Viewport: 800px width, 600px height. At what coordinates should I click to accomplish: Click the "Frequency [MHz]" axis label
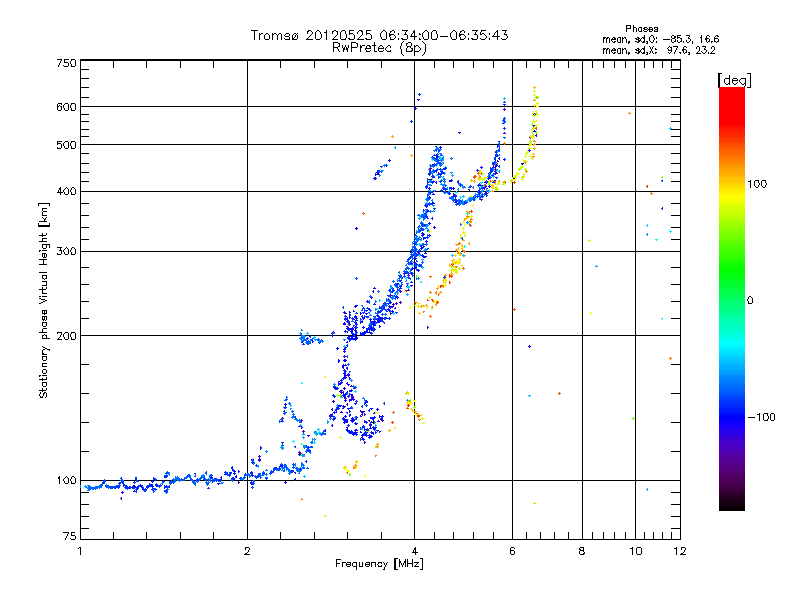pos(379,564)
